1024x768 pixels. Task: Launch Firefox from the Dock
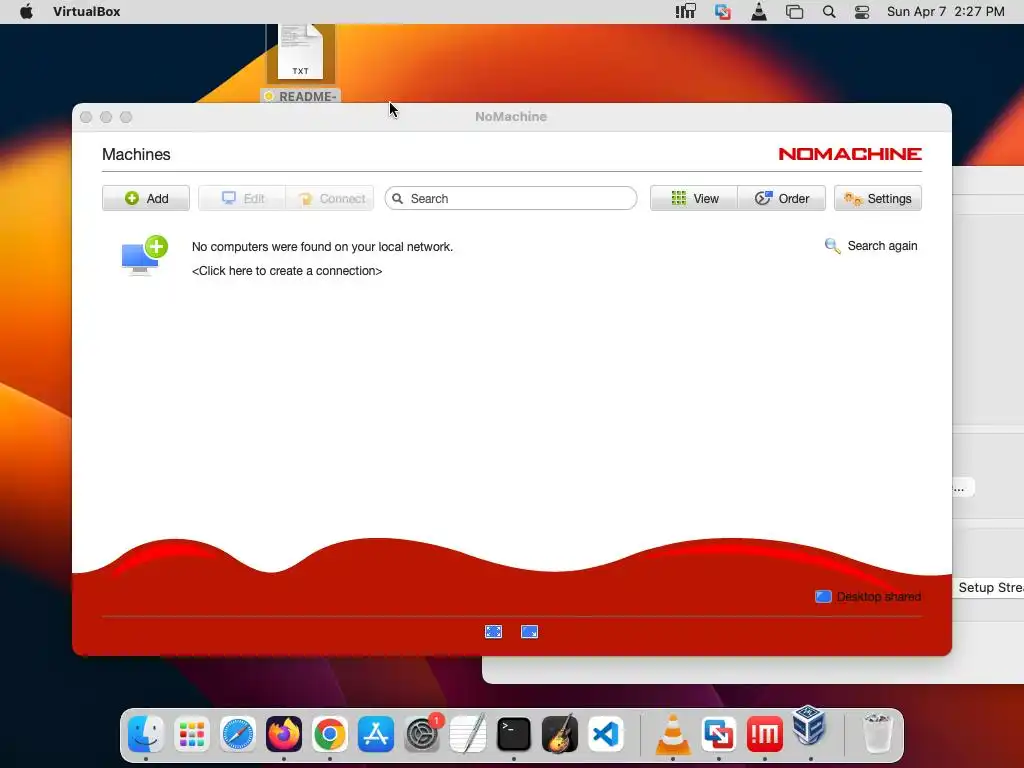(284, 734)
